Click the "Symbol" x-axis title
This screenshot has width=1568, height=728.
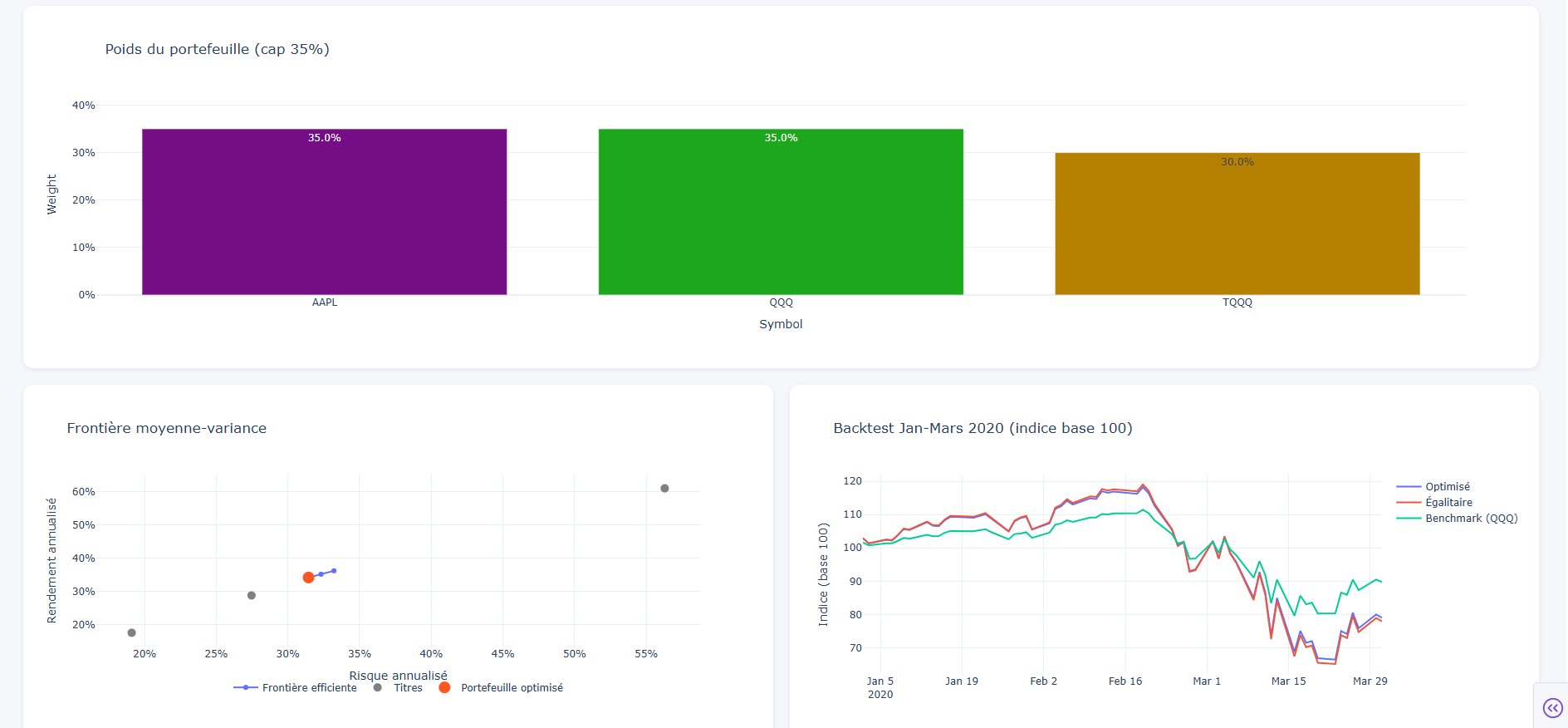click(781, 324)
